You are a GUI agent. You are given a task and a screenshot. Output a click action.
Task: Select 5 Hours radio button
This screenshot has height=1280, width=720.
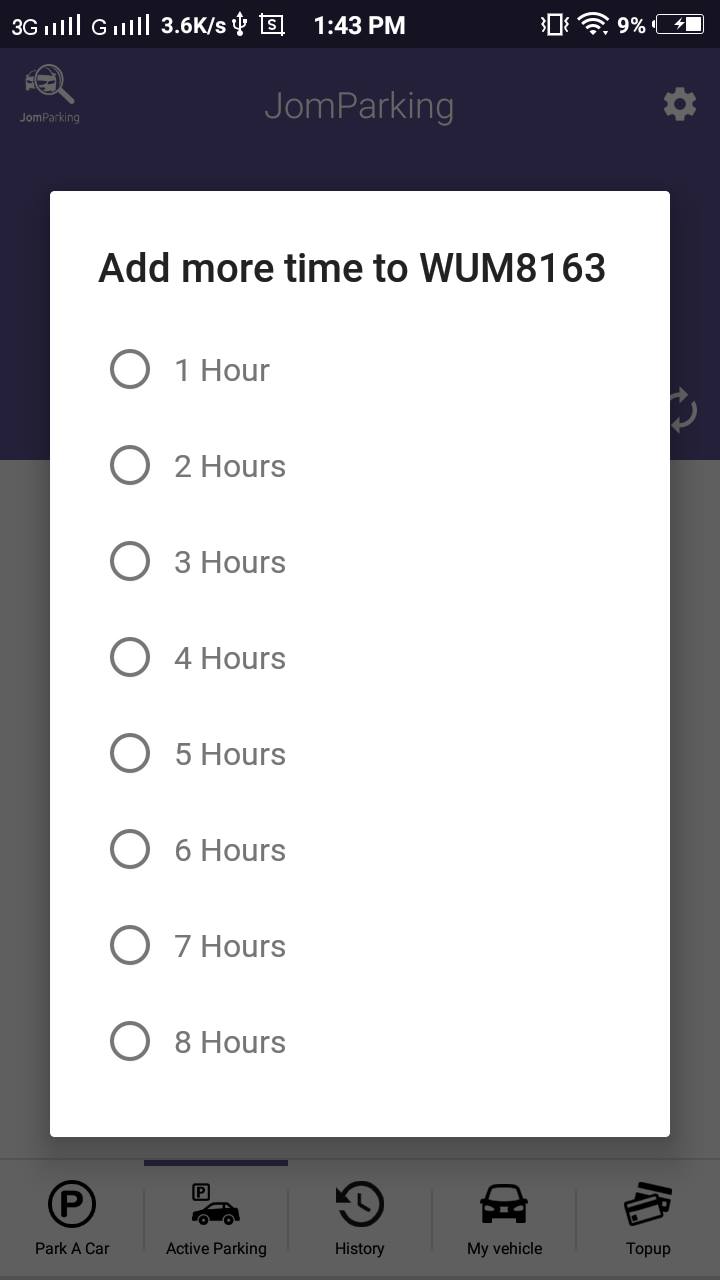130,753
